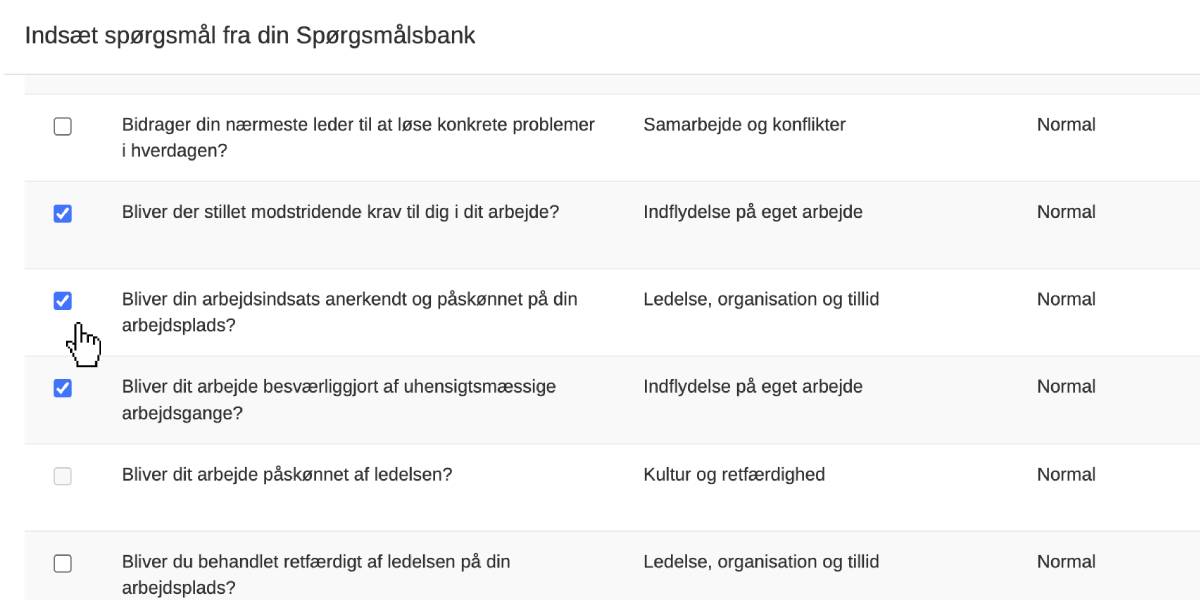The image size is (1200, 600).
Task: Click 'Bliver dit arbejde påskønnet af ledelsen?' text
Action: point(287,474)
